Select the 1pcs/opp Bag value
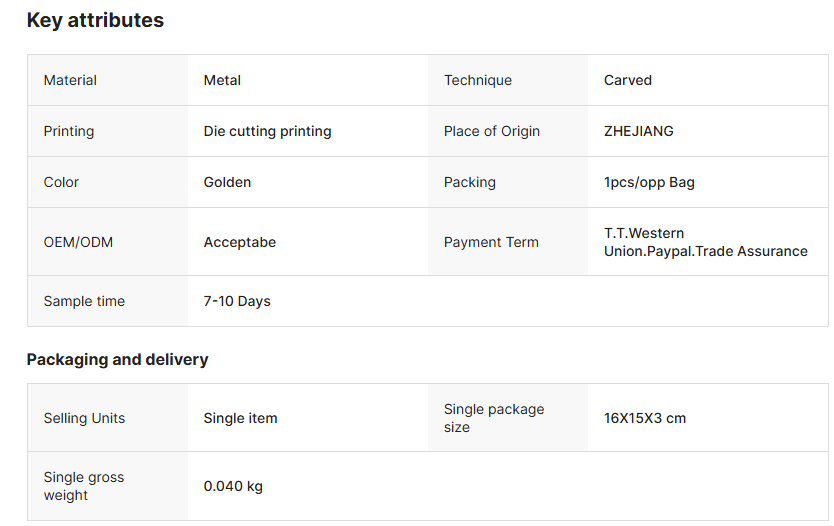 point(649,182)
